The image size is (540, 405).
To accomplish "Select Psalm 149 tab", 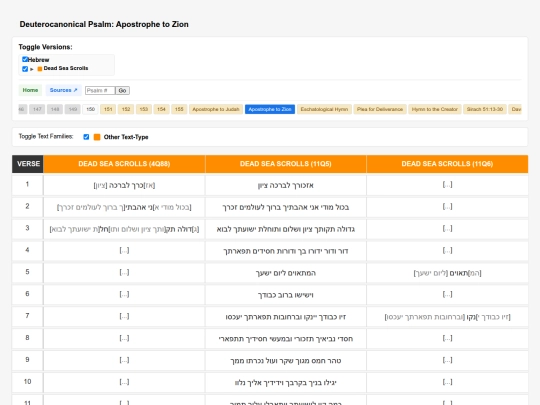I will coord(73,109).
